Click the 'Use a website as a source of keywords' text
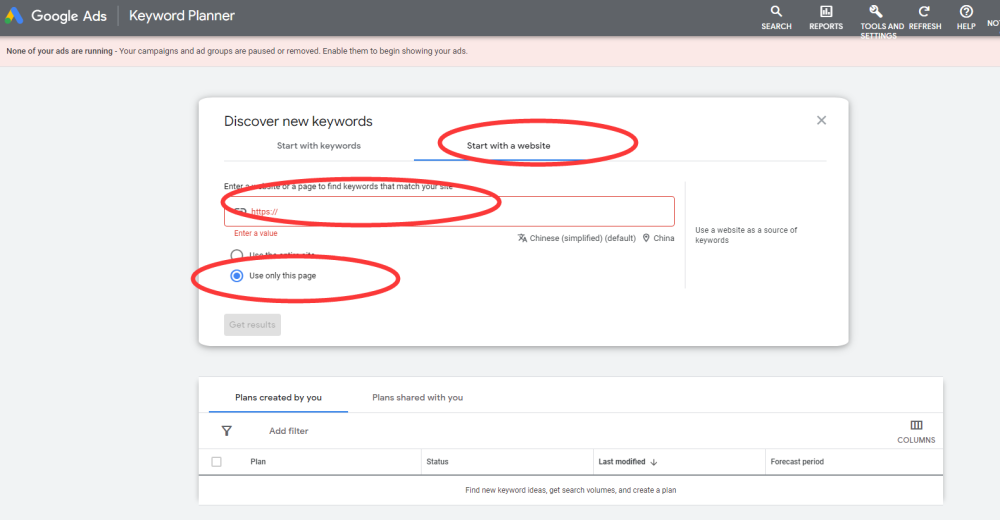 746,235
